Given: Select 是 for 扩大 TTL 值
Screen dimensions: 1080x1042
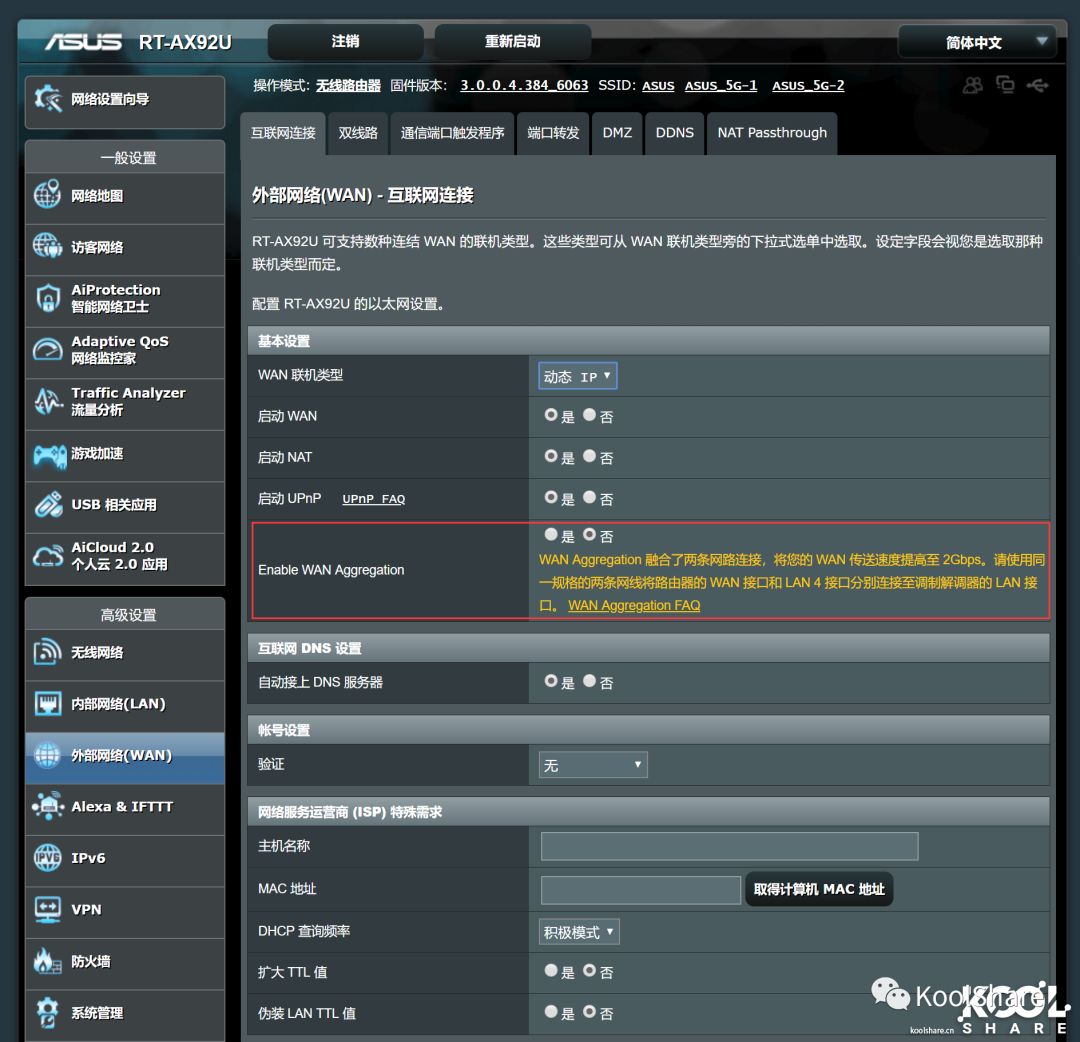Looking at the screenshot, I should pyautogui.click(x=550, y=970).
